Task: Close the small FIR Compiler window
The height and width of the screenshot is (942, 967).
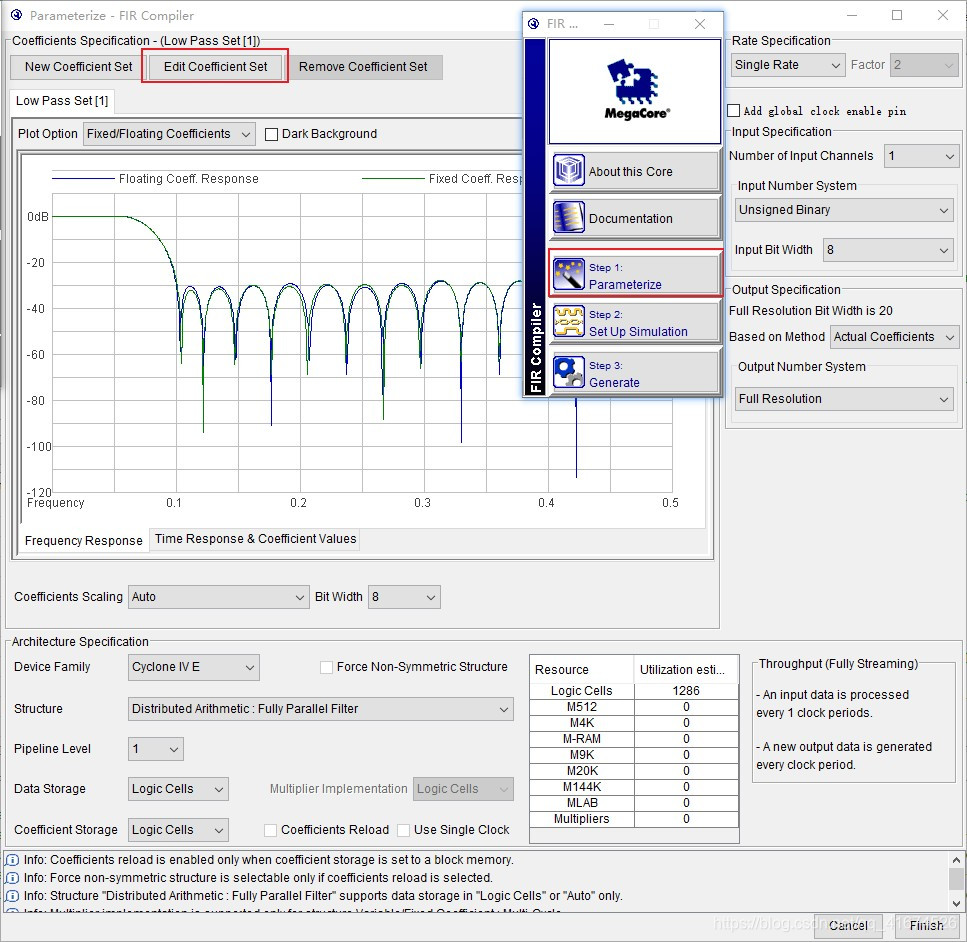Action: pyautogui.click(x=699, y=24)
